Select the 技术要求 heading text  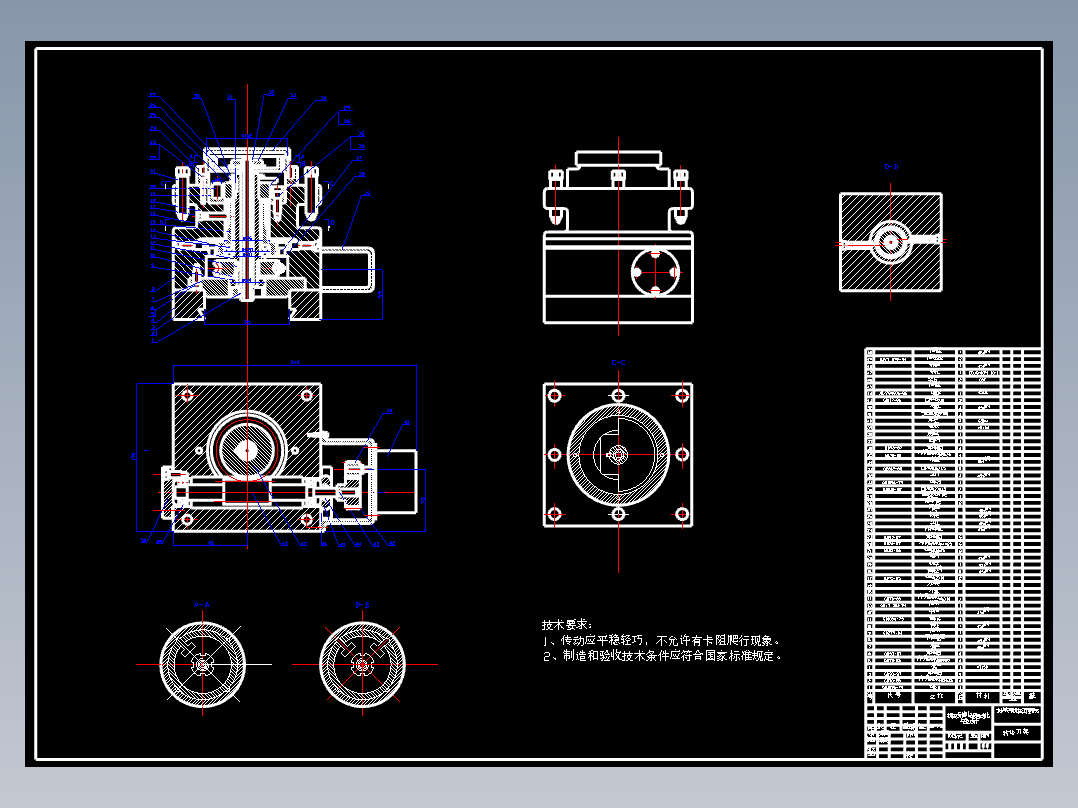pyautogui.click(x=566, y=624)
